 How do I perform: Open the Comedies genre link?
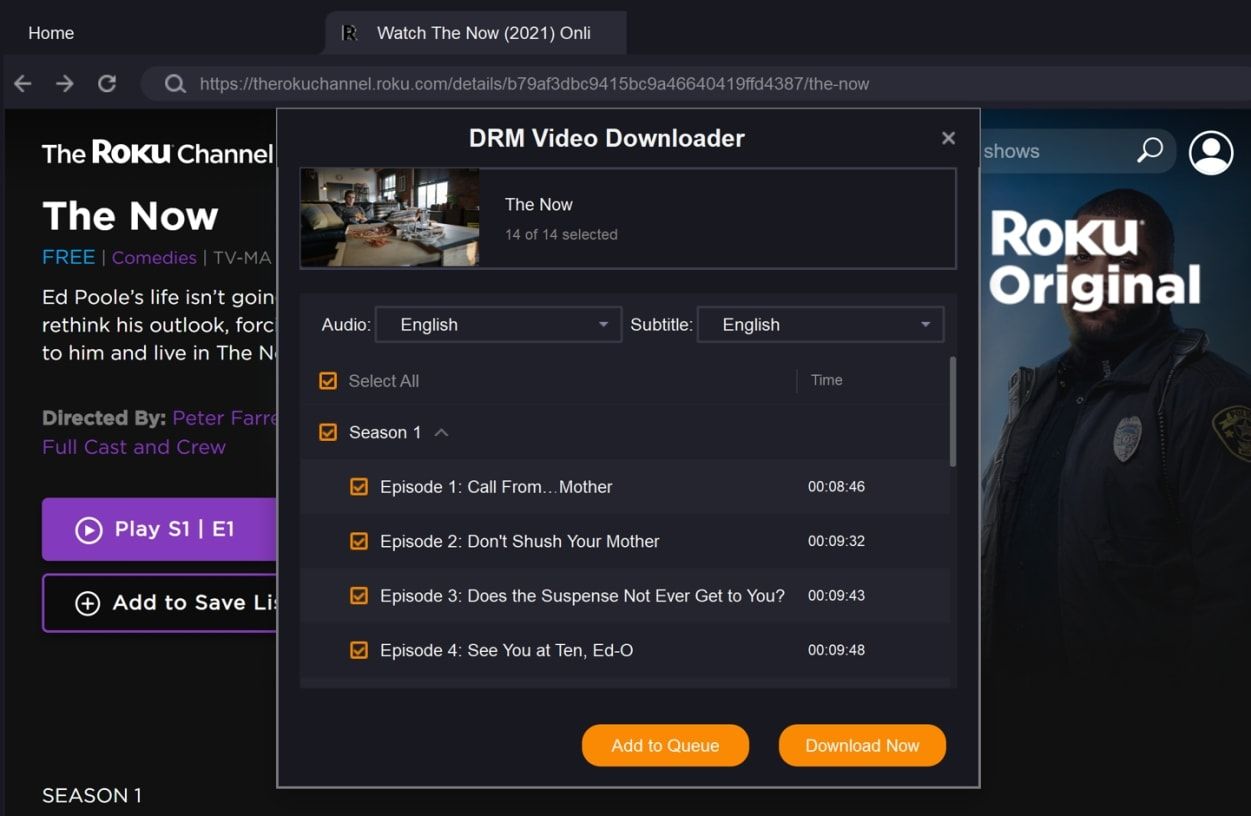coord(154,258)
